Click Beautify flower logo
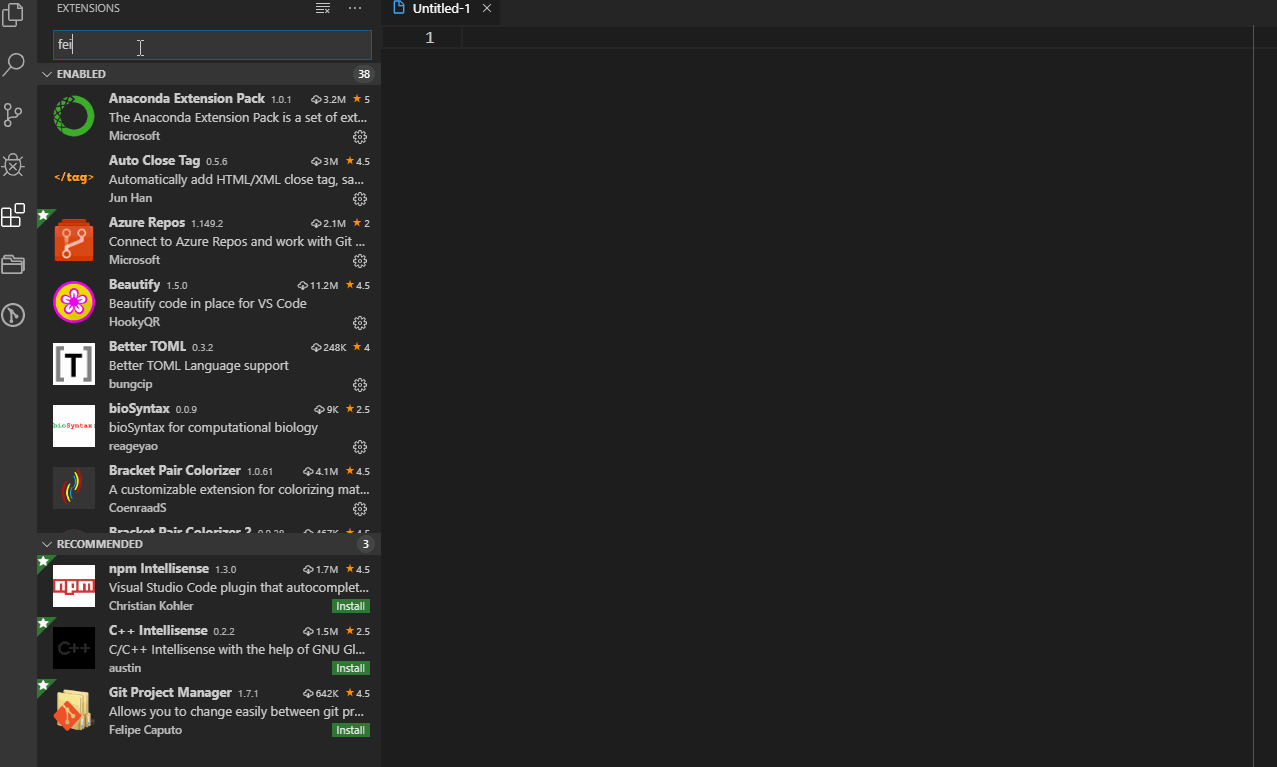 [x=74, y=302]
